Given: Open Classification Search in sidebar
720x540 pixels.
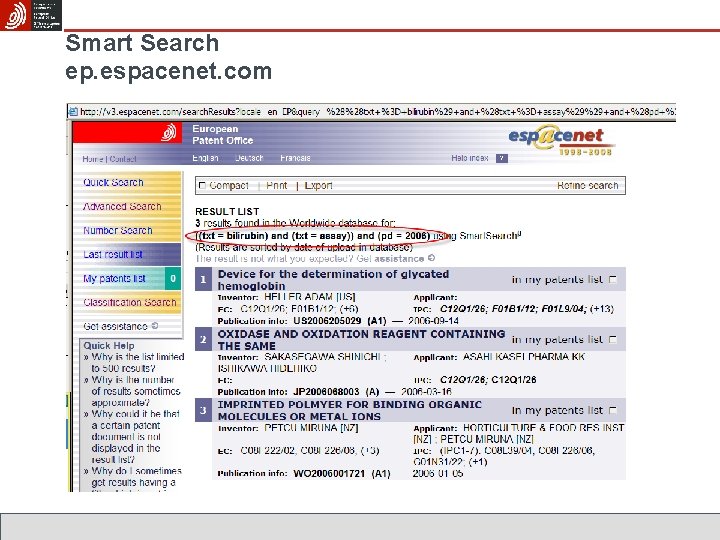Looking at the screenshot, I should tap(130, 302).
